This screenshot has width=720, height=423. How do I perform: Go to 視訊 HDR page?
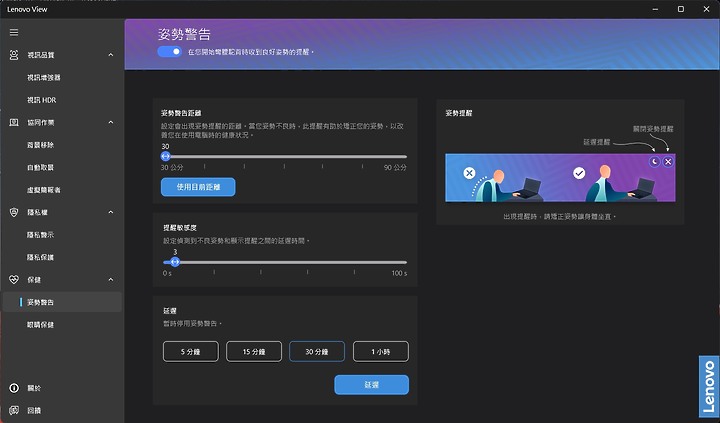41,100
